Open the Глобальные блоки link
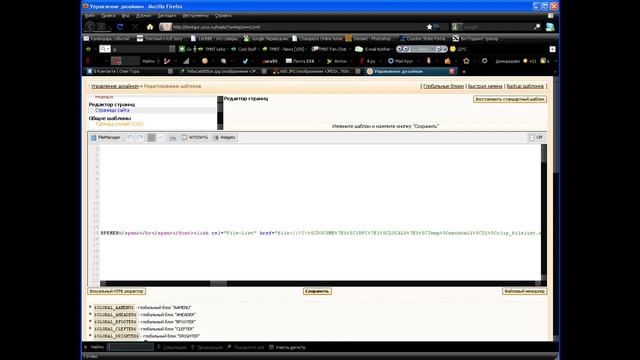Viewport: 640px width, 360px height. [443, 86]
